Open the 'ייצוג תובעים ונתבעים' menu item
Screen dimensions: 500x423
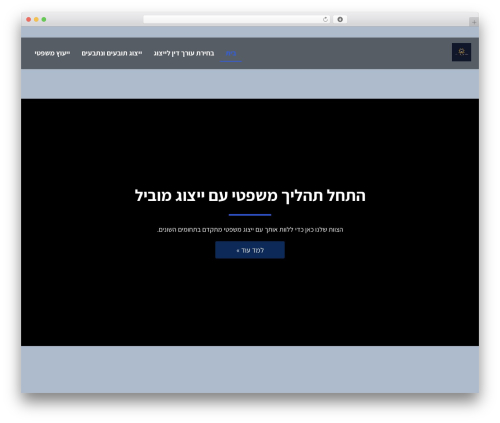pos(112,53)
